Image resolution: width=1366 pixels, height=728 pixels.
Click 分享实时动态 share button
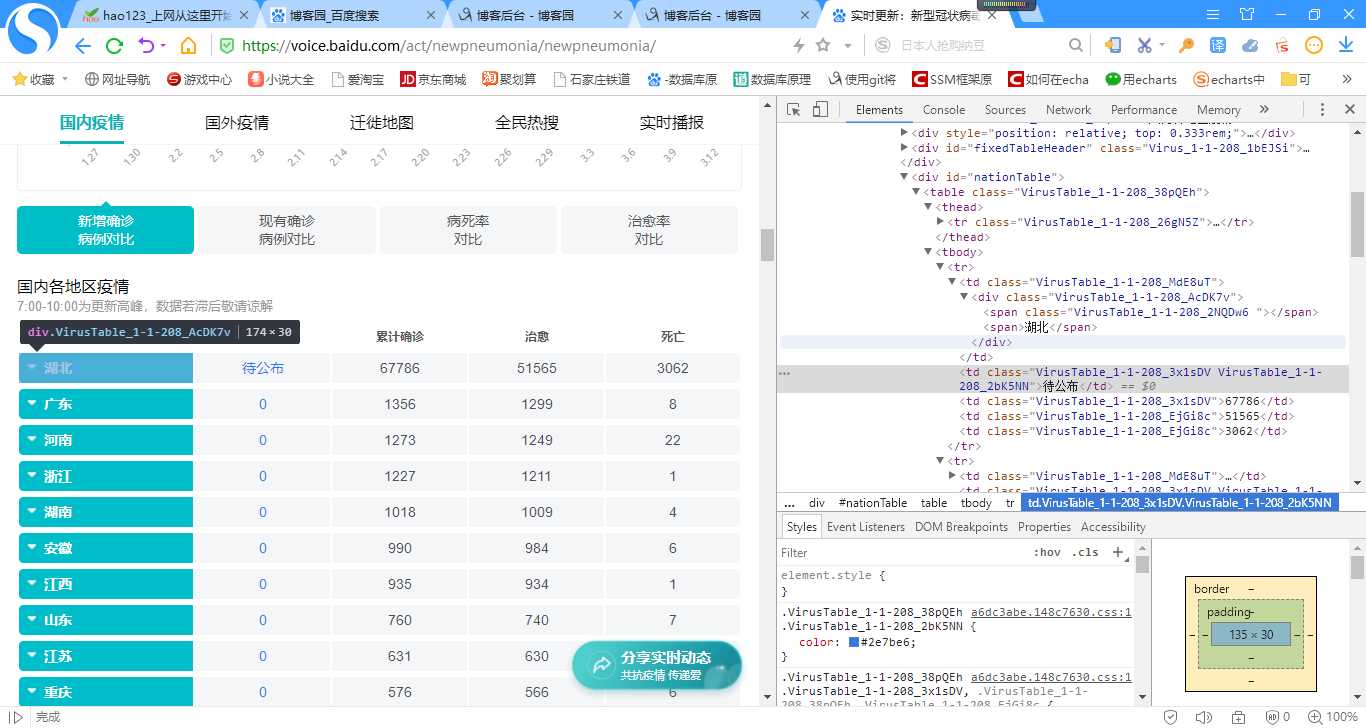pyautogui.click(x=657, y=665)
